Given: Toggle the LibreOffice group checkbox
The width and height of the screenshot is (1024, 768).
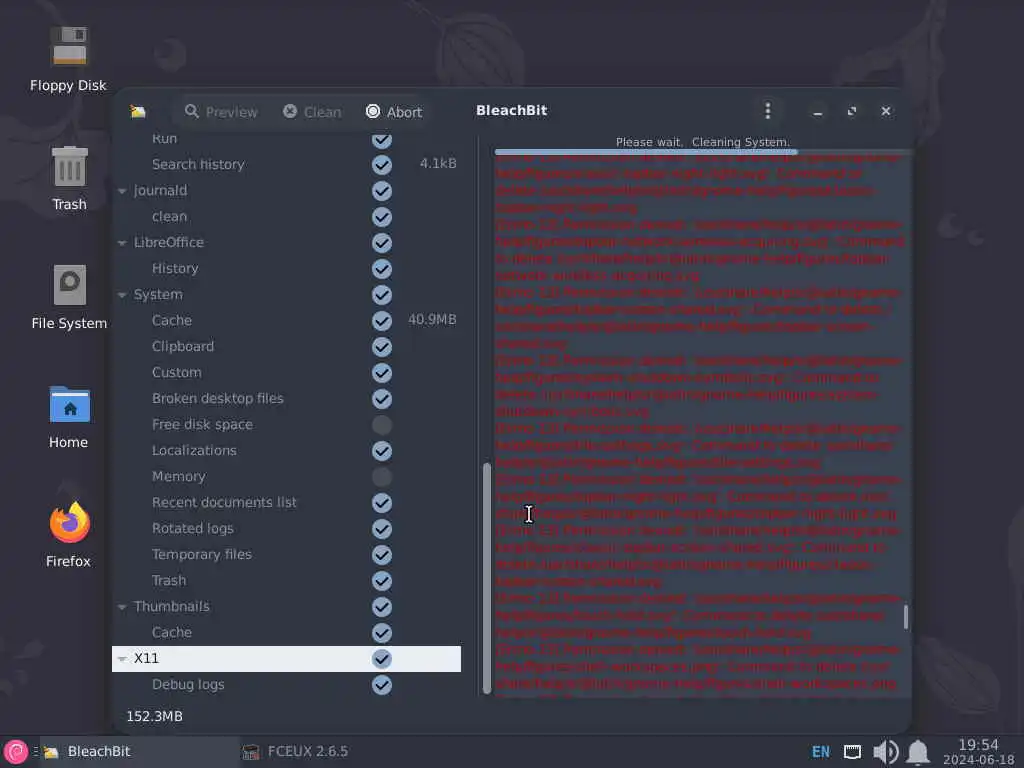Looking at the screenshot, I should 382,243.
